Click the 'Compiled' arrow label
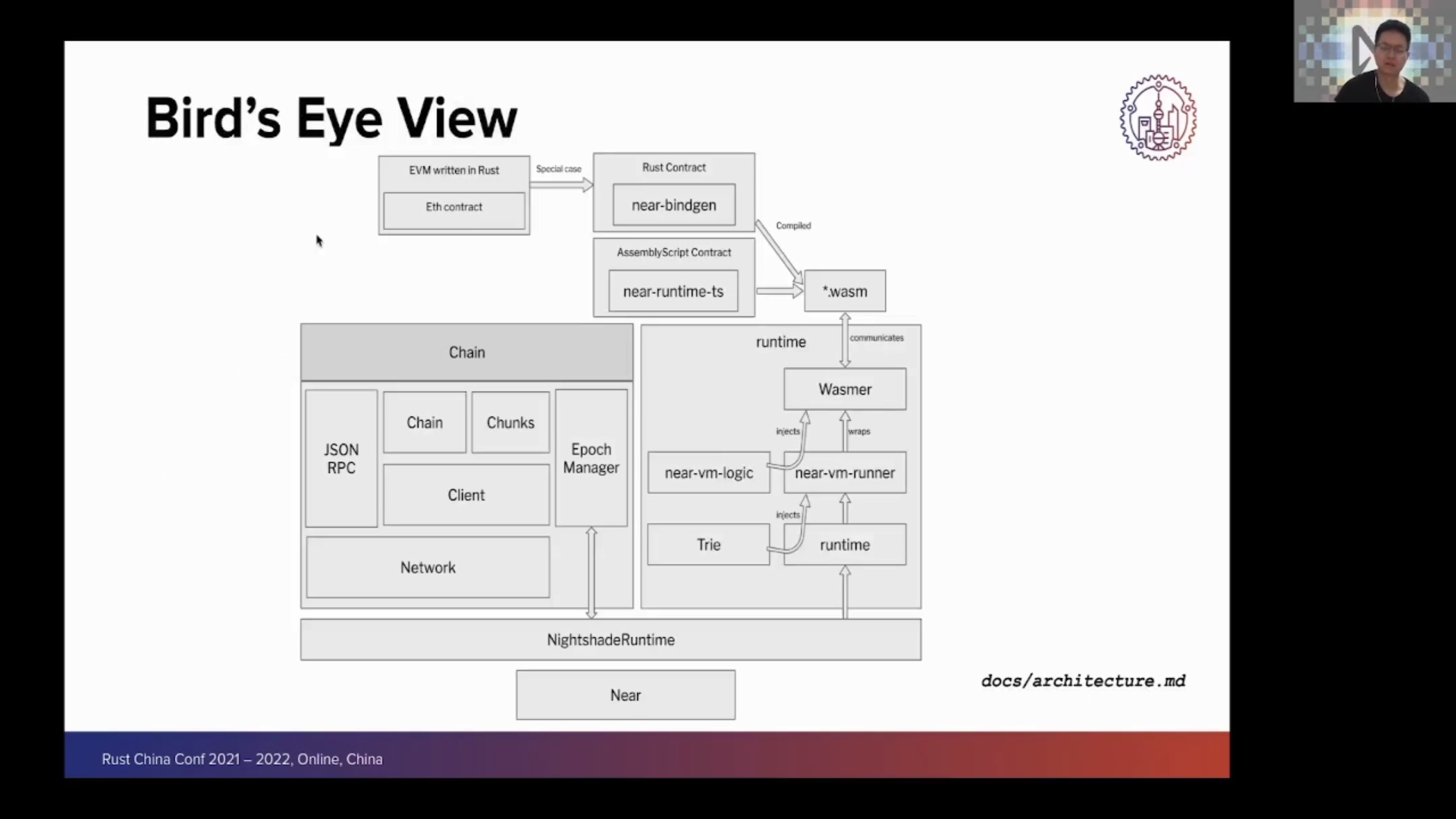Screen dimensions: 1456x819 [x=793, y=225]
